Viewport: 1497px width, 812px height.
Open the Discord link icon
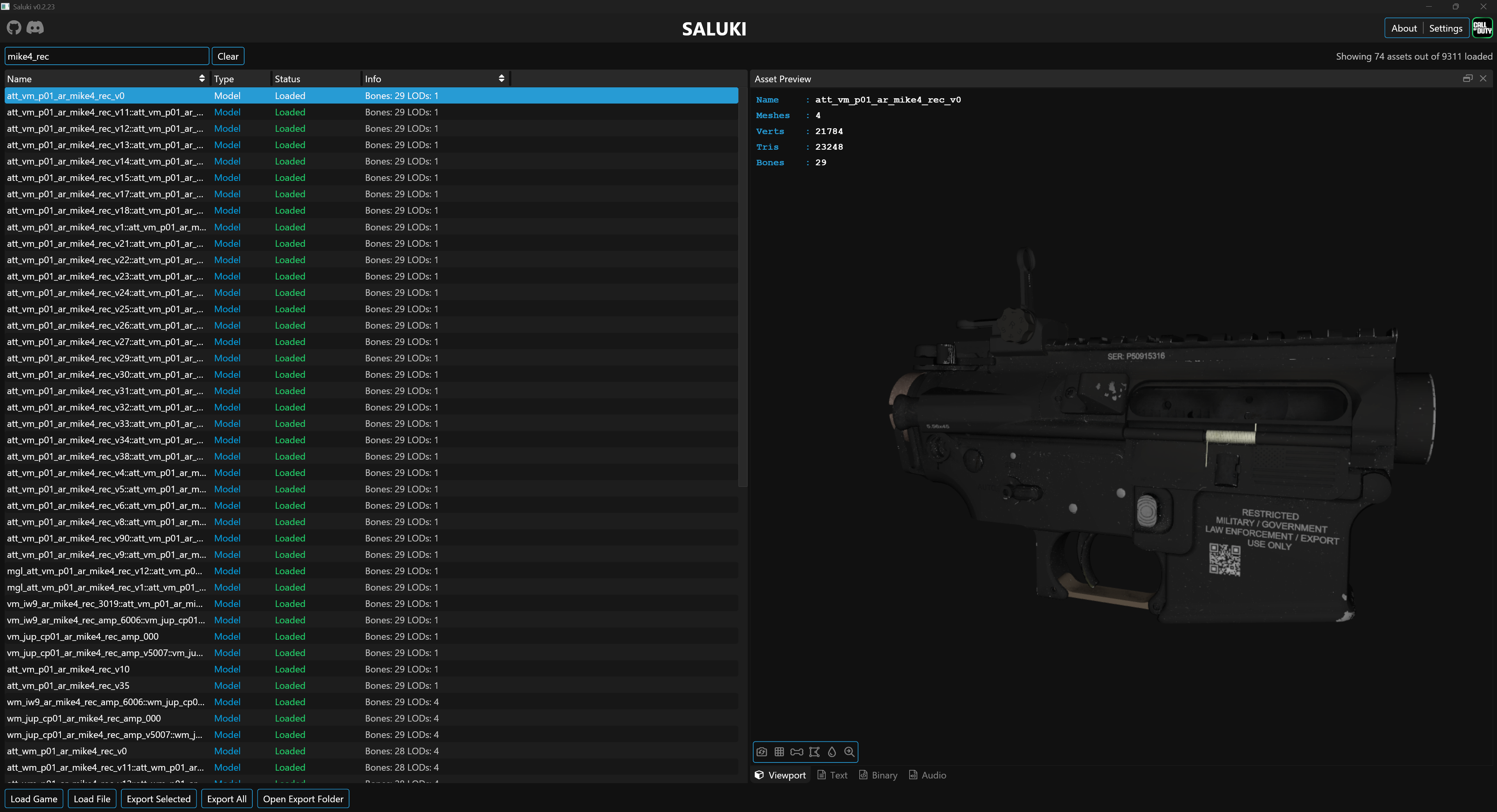[35, 27]
